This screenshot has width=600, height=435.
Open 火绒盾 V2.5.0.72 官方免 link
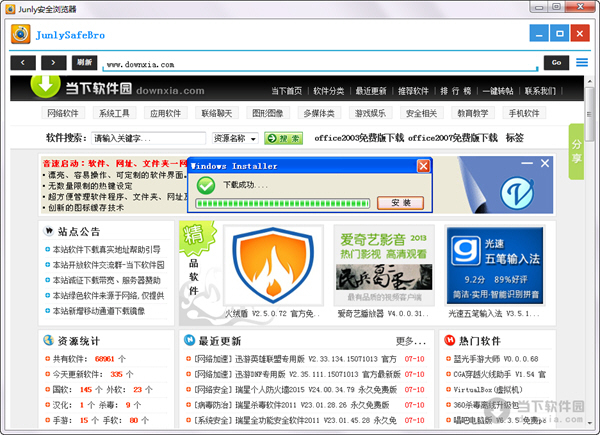(x=272, y=314)
